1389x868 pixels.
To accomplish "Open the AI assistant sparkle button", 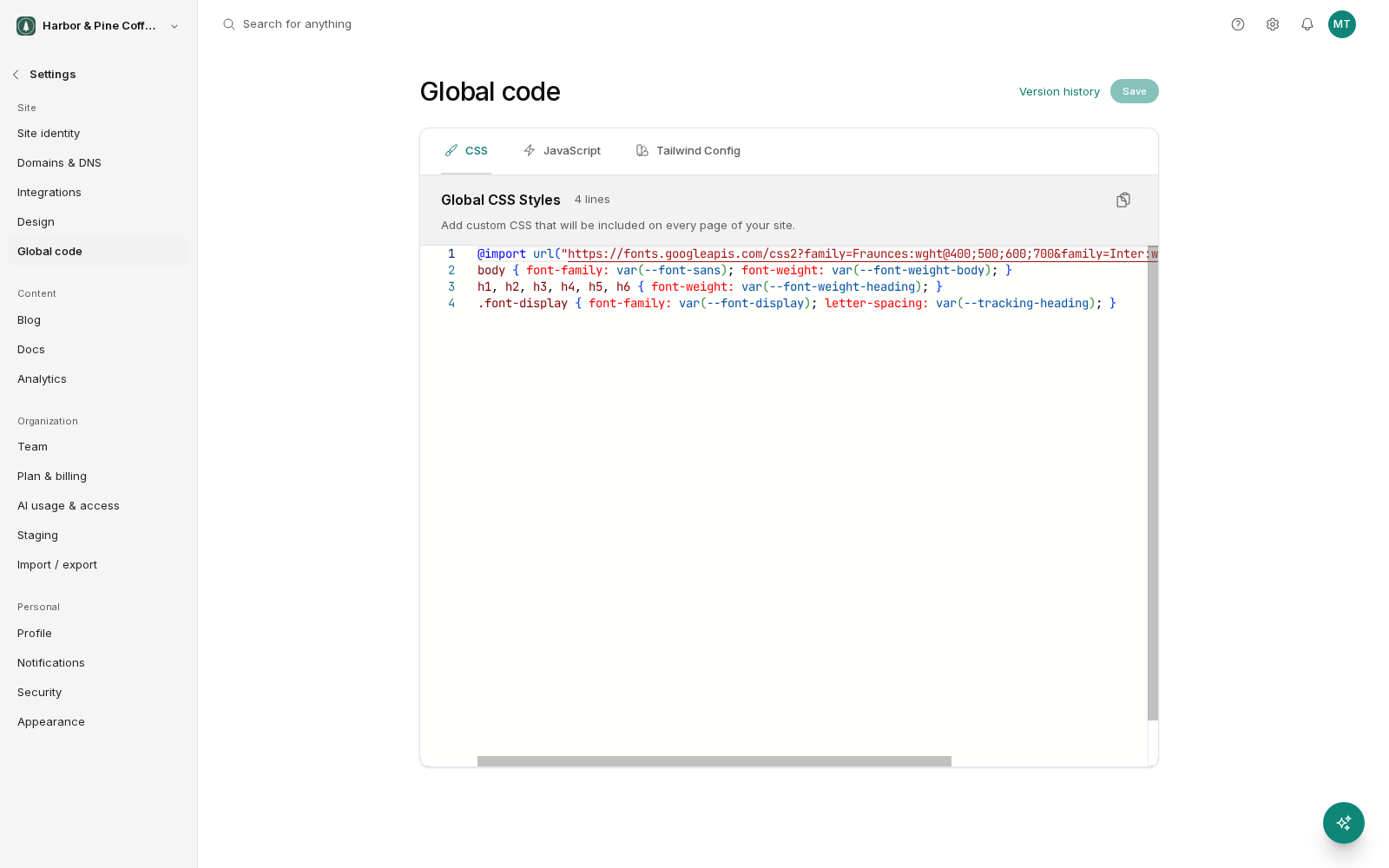I will 1344,823.
